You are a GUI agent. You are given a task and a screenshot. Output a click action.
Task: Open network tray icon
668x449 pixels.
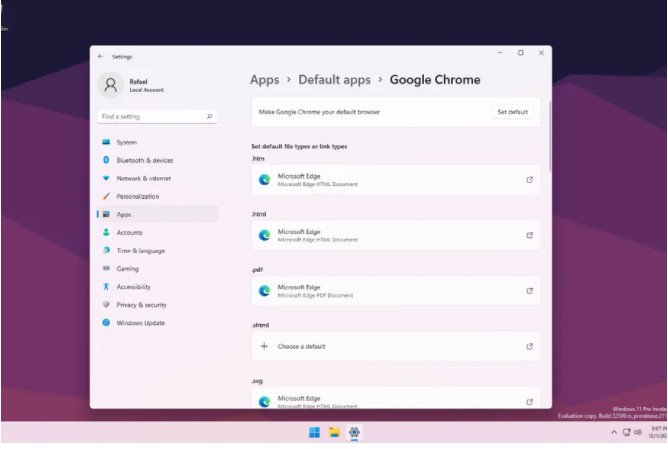point(627,432)
